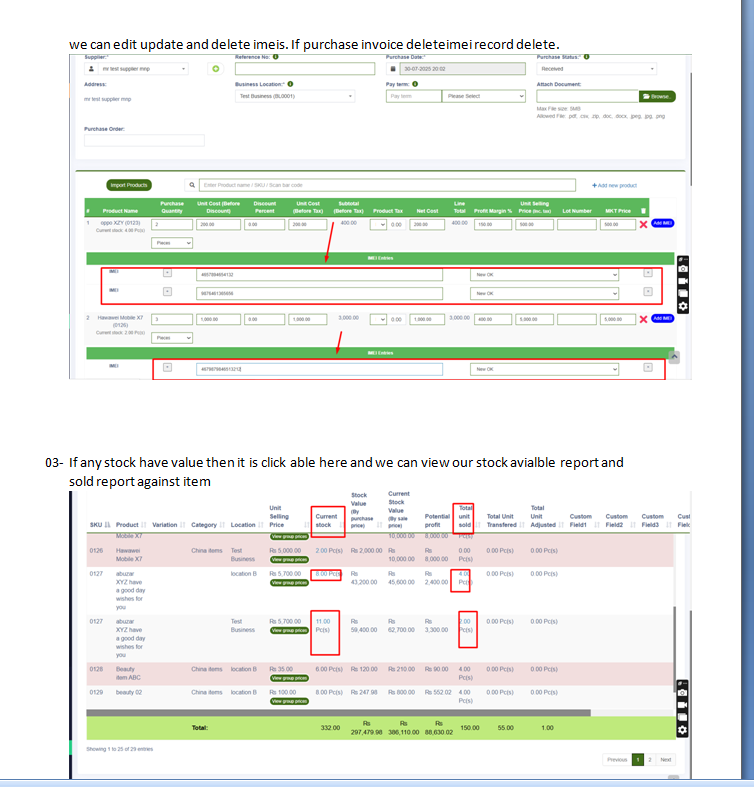Go to page 2 in the stock report pagination
Image resolution: width=754 pixels, height=787 pixels.
[x=650, y=760]
